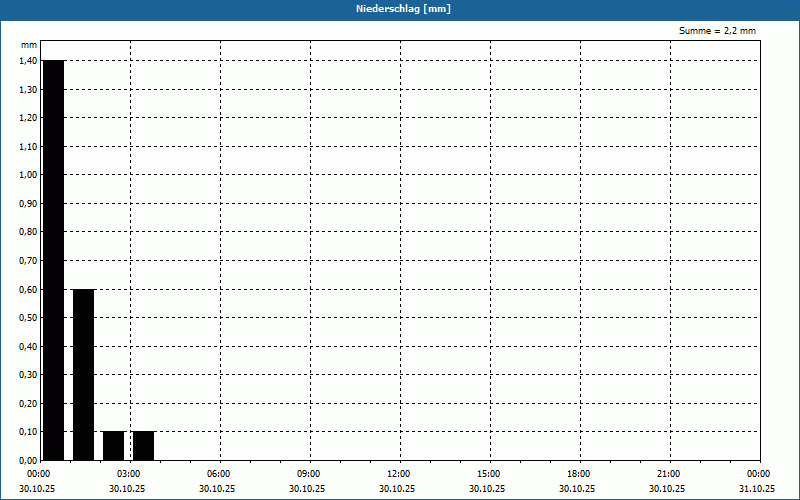This screenshot has width=800, height=500.
Task: Select the 1,00 y-axis value label
Action: click(28, 175)
